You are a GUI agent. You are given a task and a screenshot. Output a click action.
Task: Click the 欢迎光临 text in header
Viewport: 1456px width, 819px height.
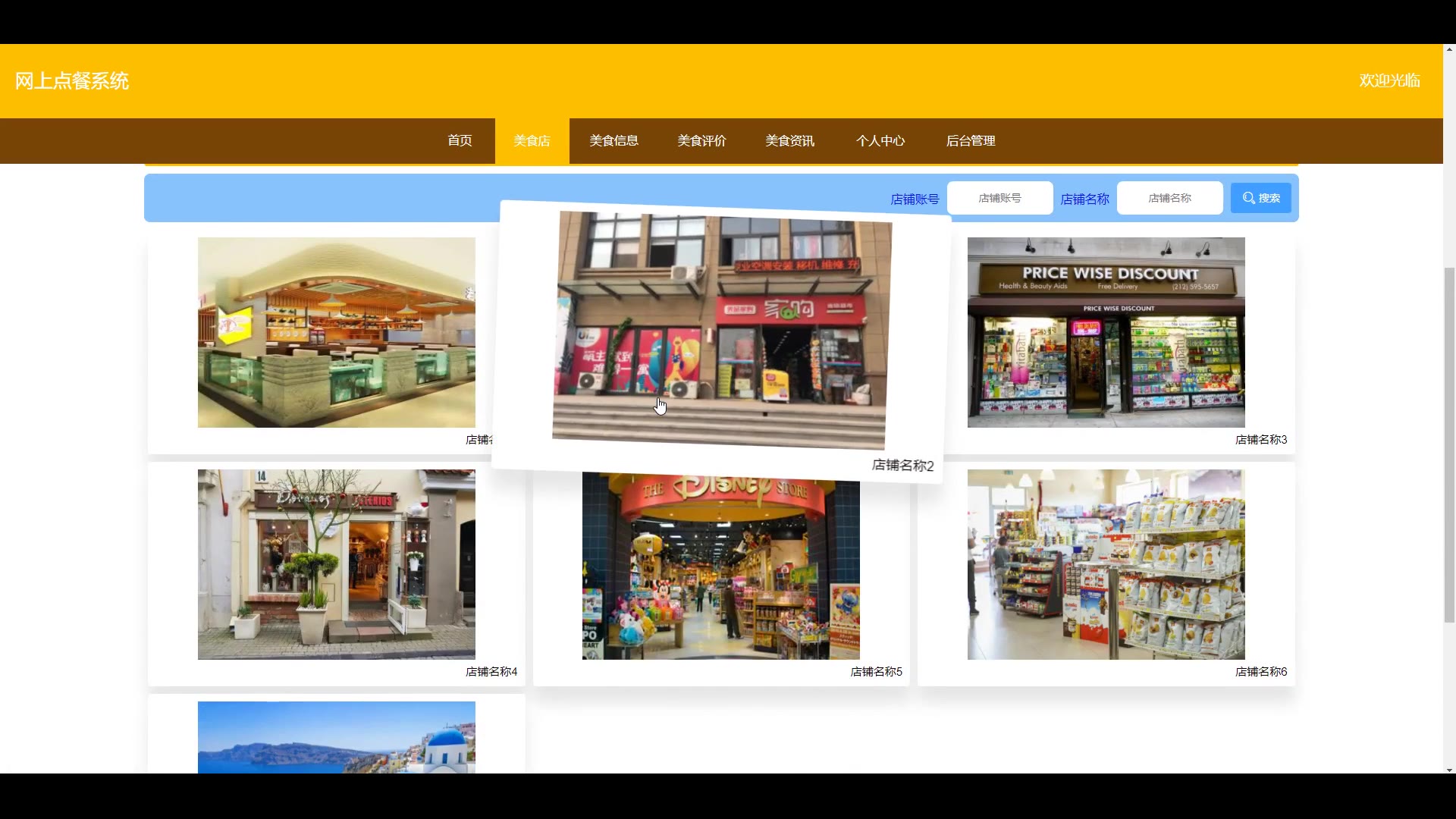point(1389,80)
